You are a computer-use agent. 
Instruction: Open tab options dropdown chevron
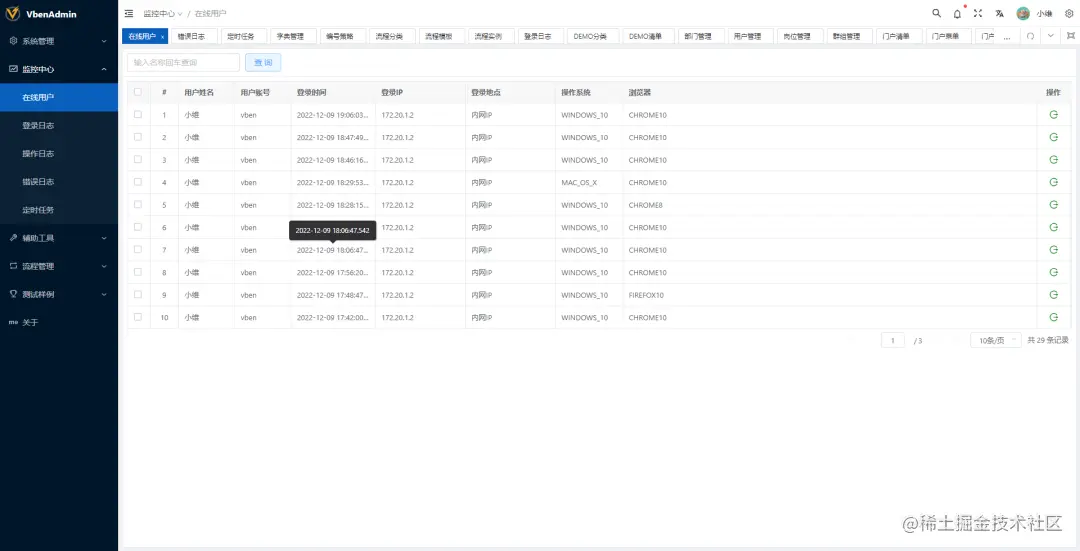click(x=1050, y=36)
